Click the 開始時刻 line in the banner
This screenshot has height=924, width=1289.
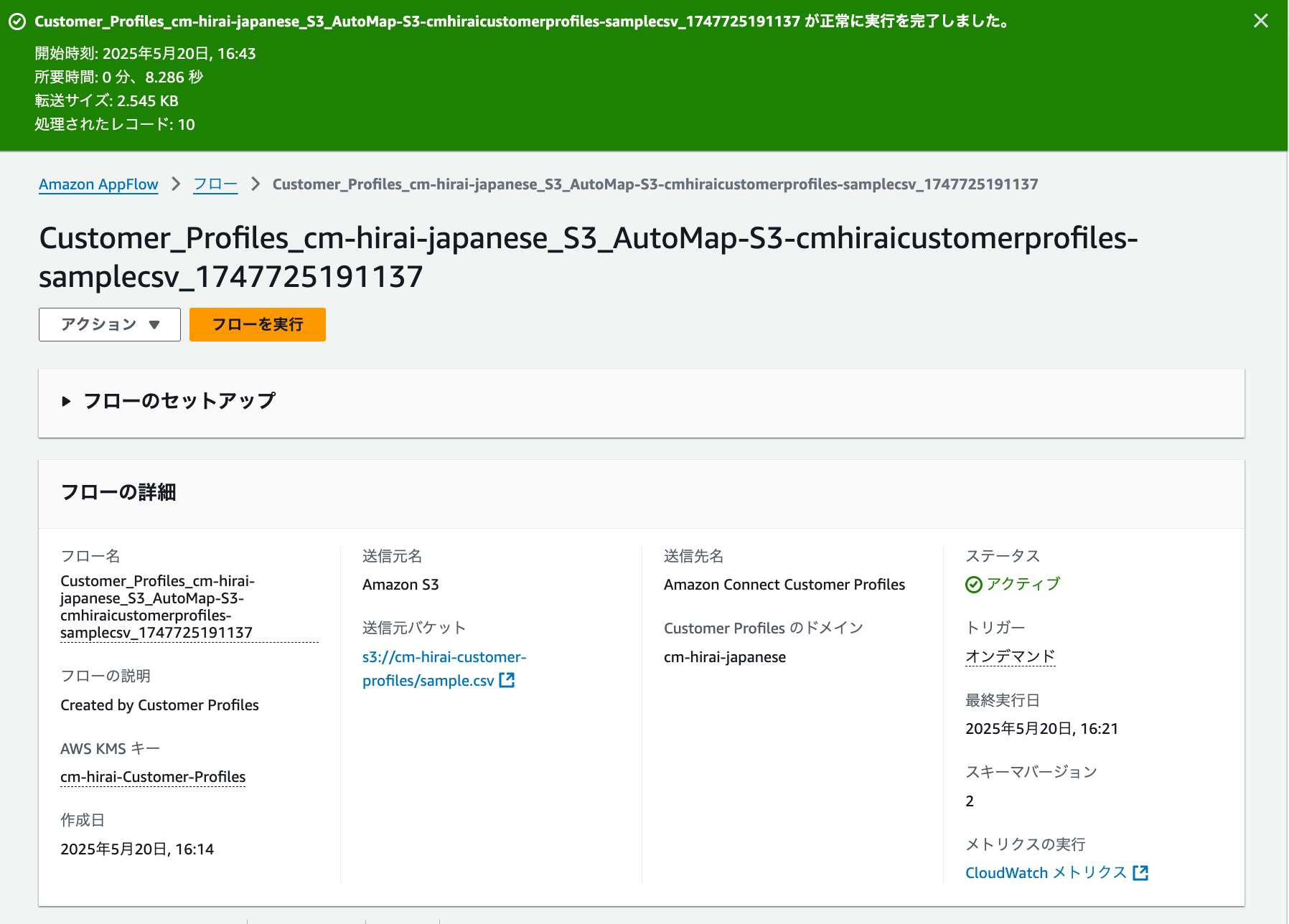coord(145,54)
